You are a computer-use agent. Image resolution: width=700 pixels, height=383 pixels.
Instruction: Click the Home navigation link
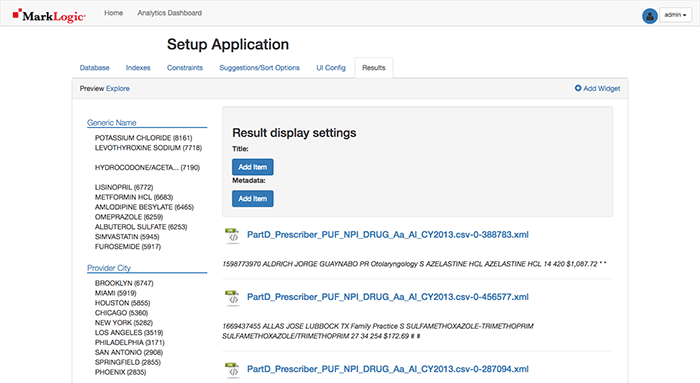click(x=113, y=13)
